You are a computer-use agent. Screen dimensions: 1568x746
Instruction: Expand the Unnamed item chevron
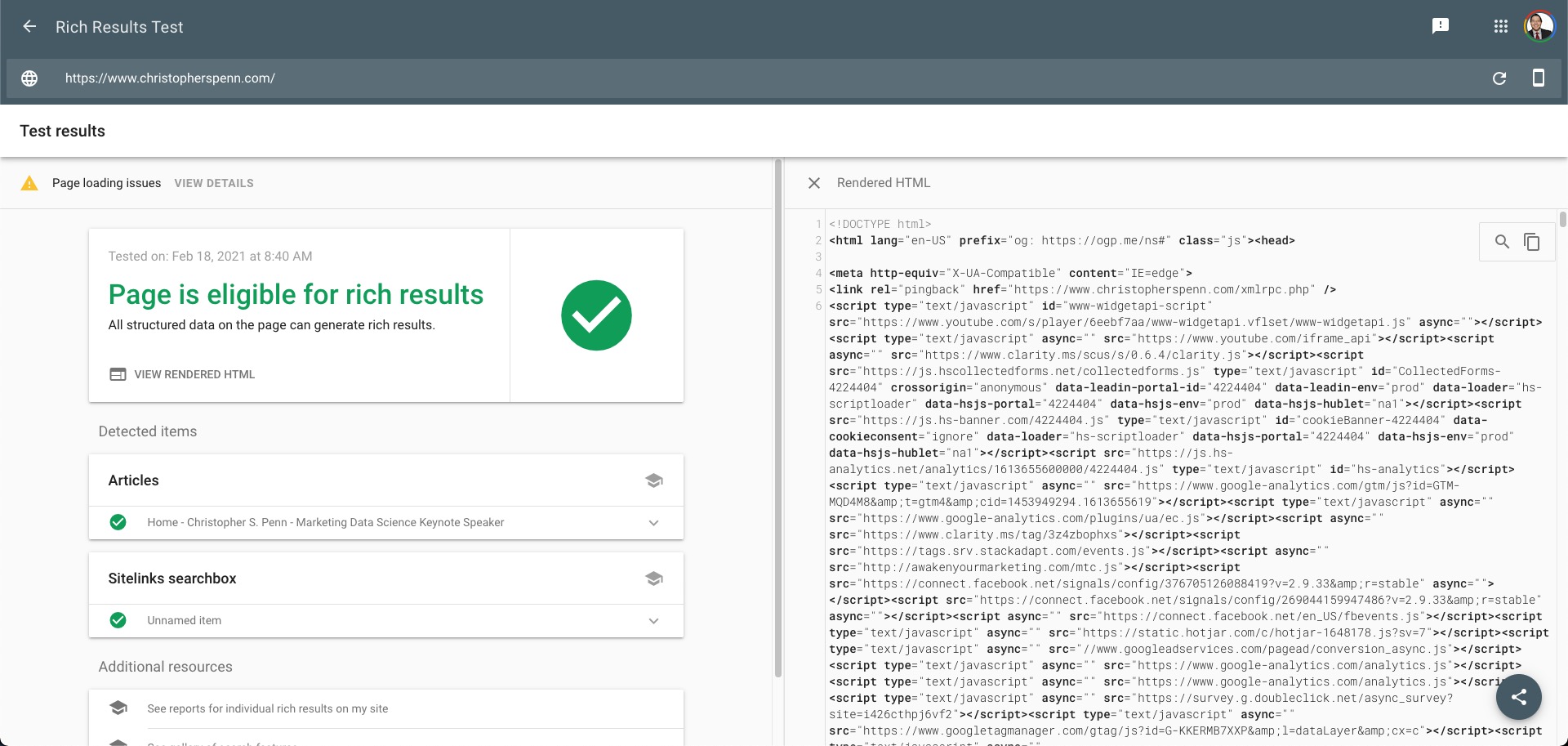pos(654,621)
